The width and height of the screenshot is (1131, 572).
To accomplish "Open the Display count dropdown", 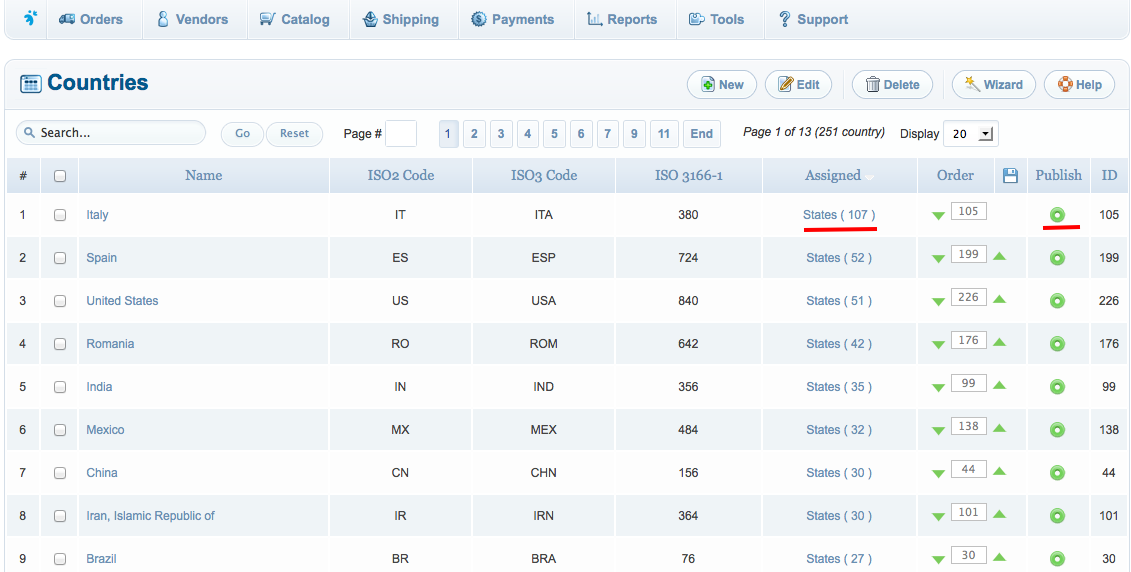I will [x=971, y=133].
